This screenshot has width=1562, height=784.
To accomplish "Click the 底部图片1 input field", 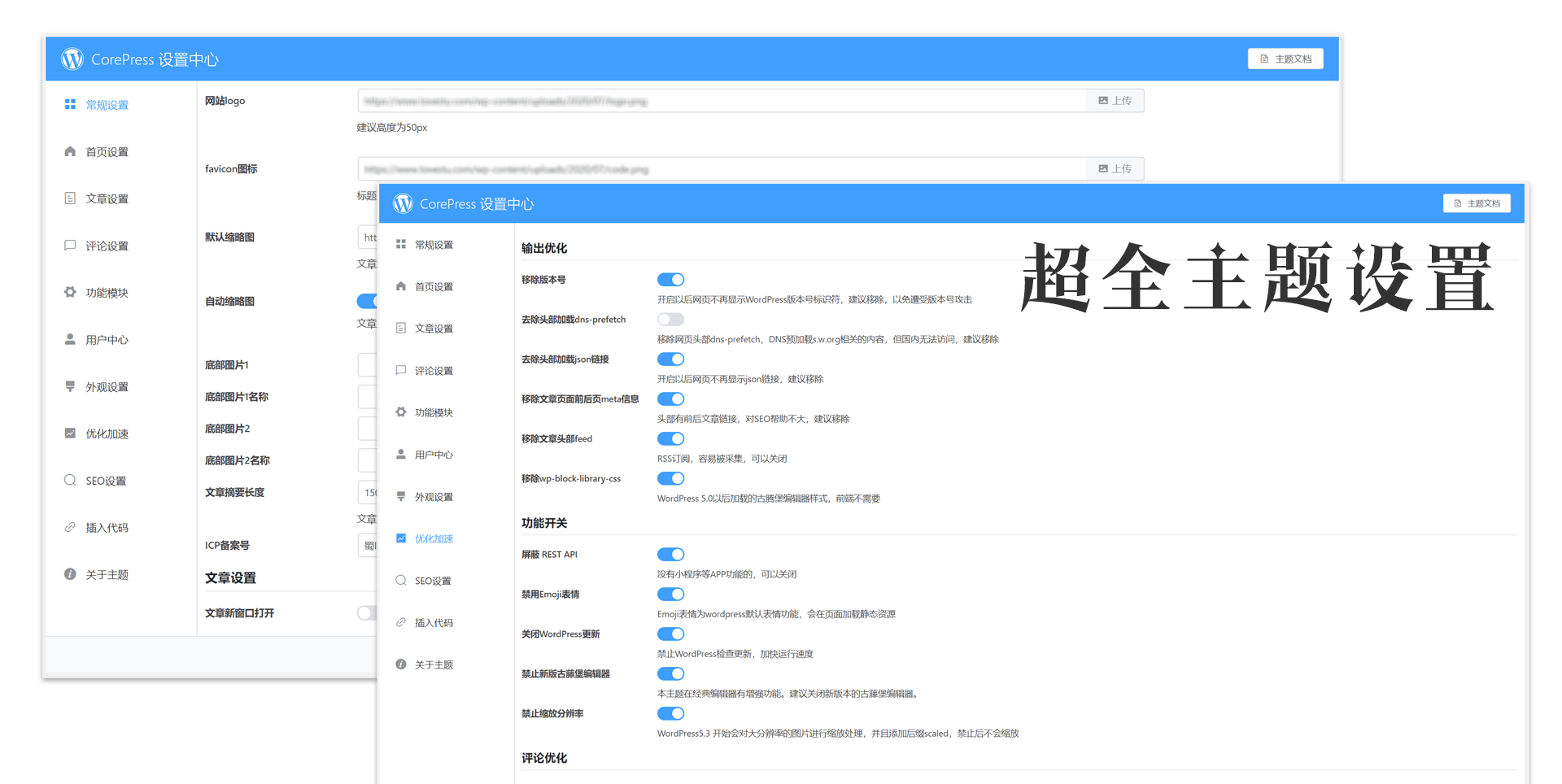I will [x=368, y=364].
